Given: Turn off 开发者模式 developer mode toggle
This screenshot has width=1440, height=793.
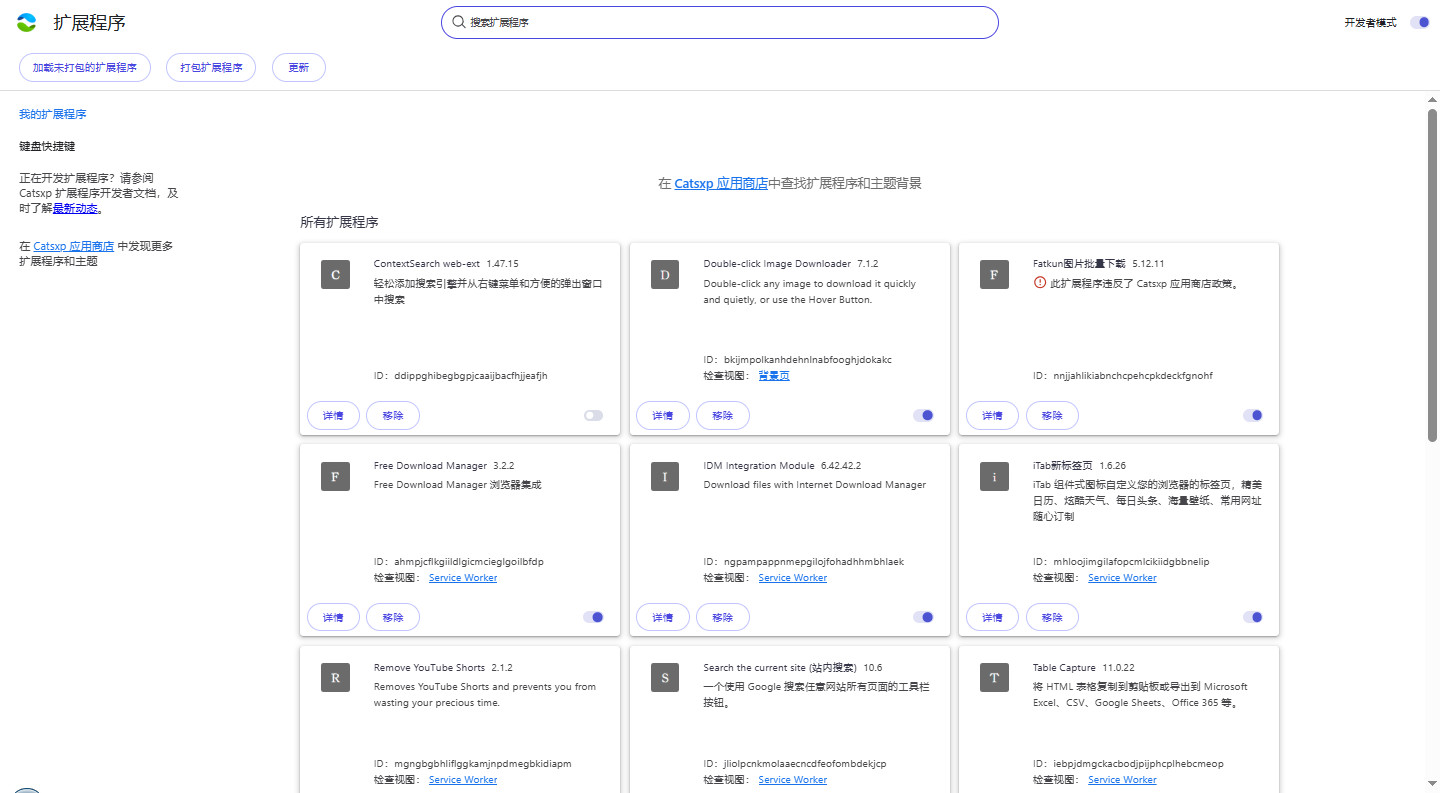Looking at the screenshot, I should point(1419,23).
